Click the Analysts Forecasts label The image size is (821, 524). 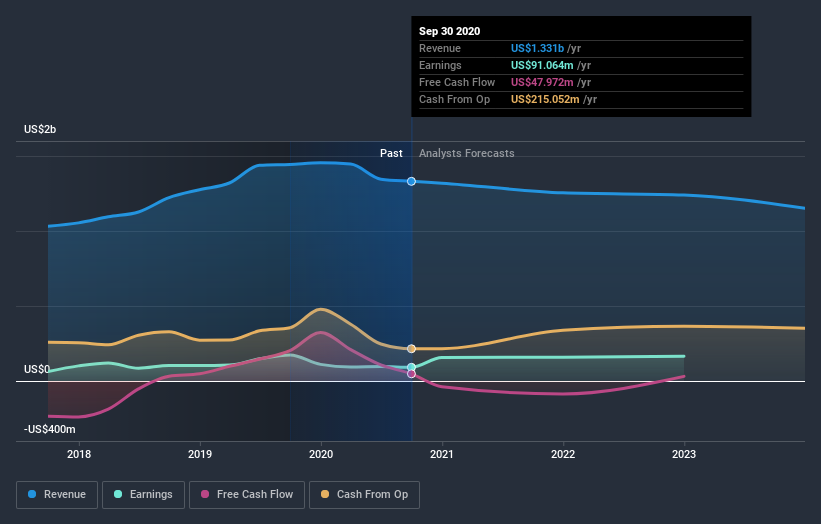(467, 153)
